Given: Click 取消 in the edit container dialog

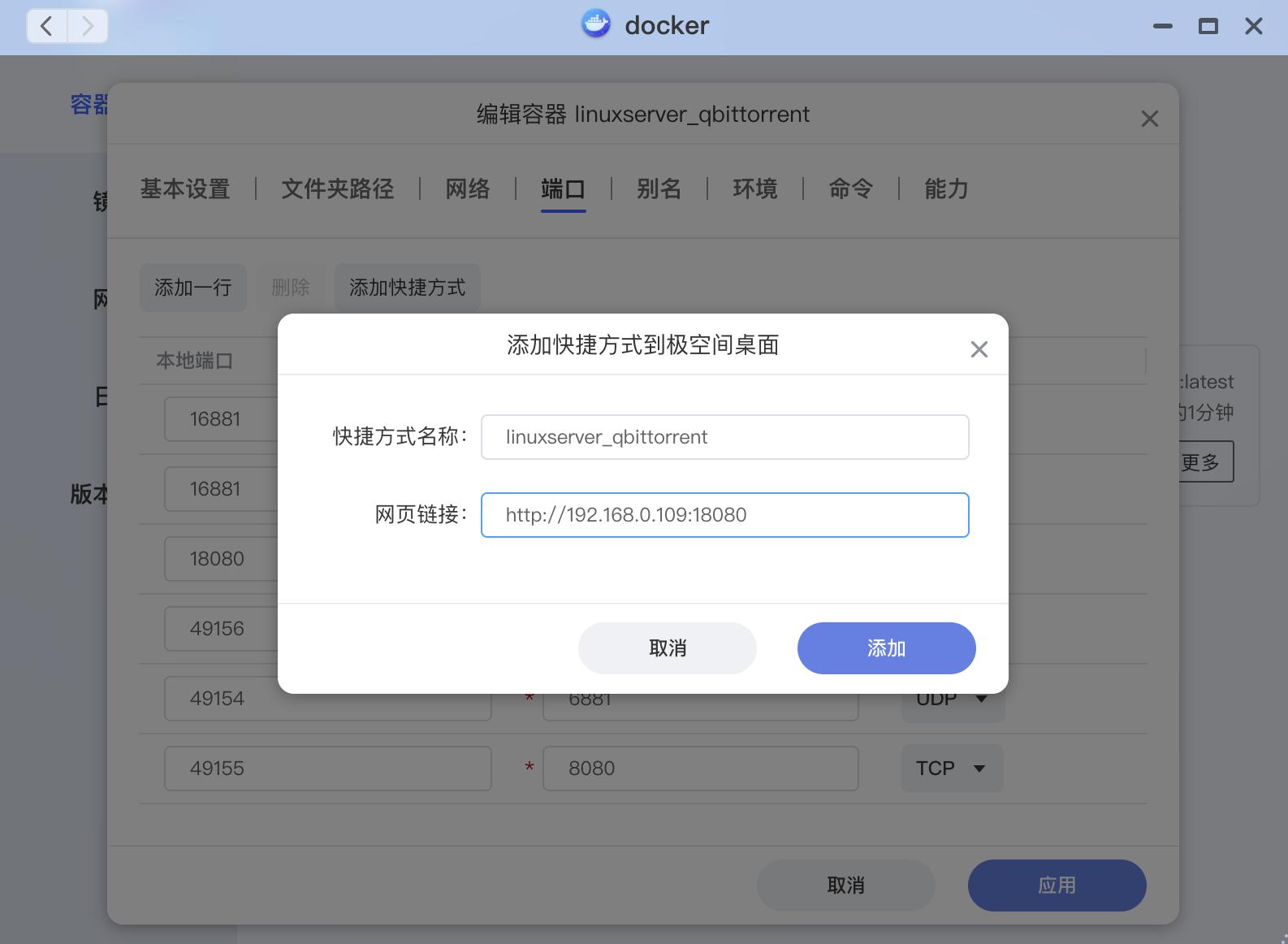Looking at the screenshot, I should (846, 886).
